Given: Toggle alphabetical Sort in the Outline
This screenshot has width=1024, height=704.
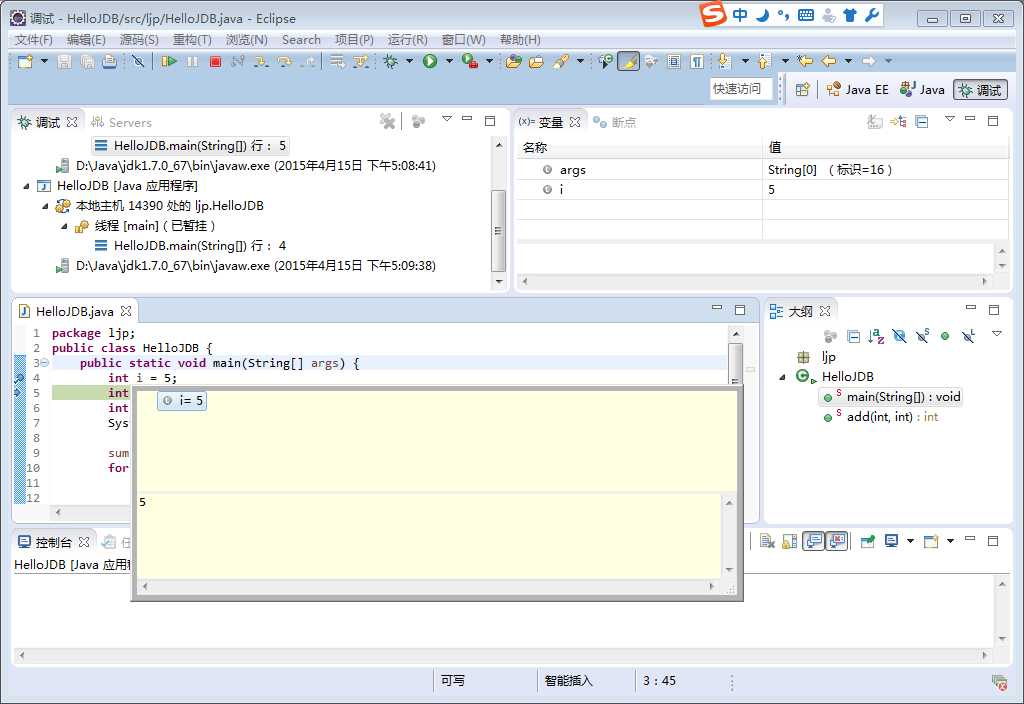Looking at the screenshot, I should coord(876,336).
